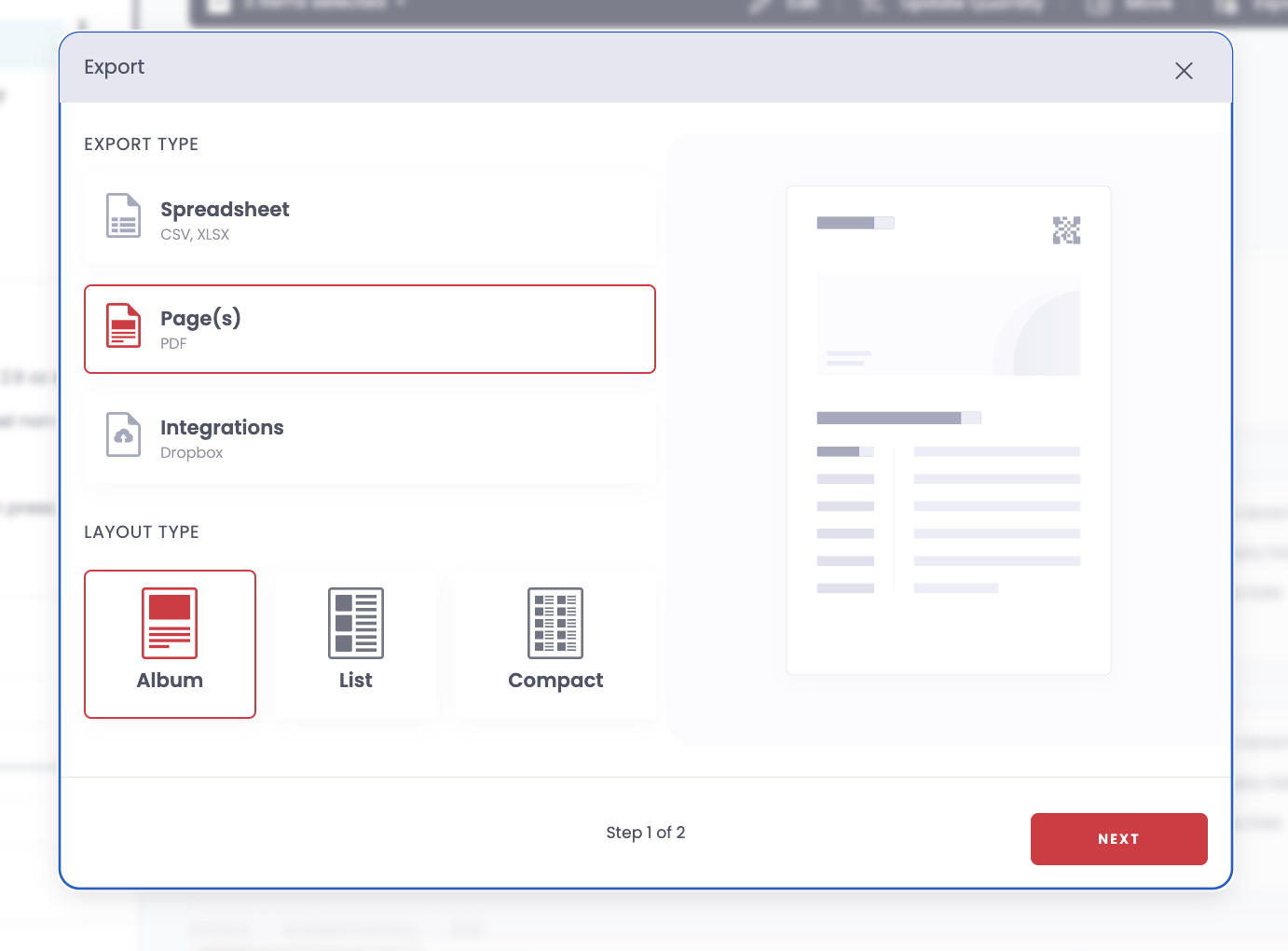
Task: Close the Export dialog
Action: (x=1184, y=71)
